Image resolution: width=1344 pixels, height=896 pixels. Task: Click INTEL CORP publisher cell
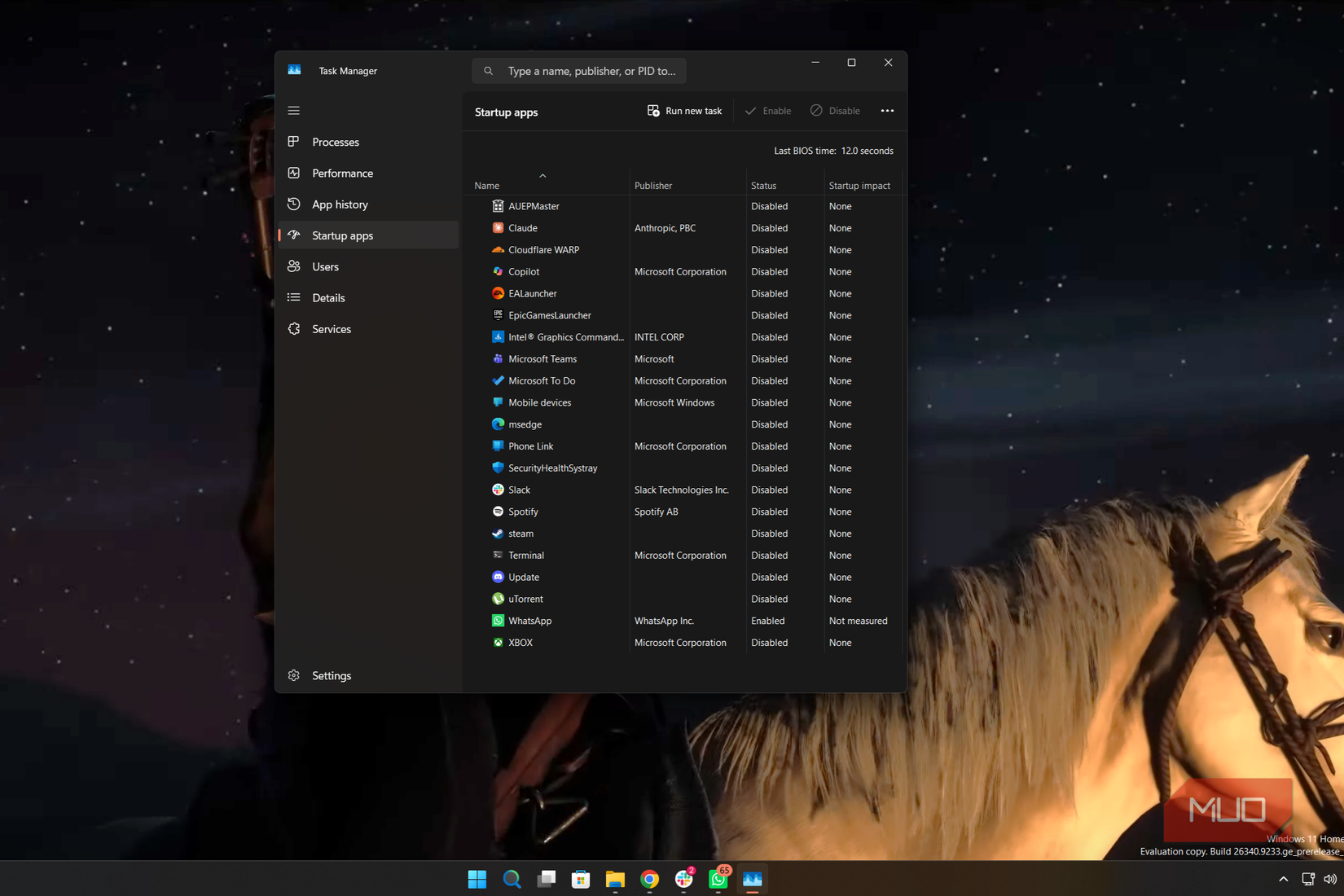coord(659,337)
